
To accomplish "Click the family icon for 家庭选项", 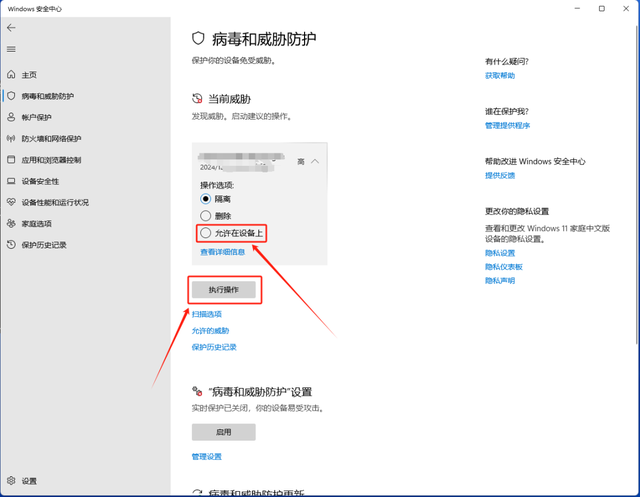I will (11, 223).
